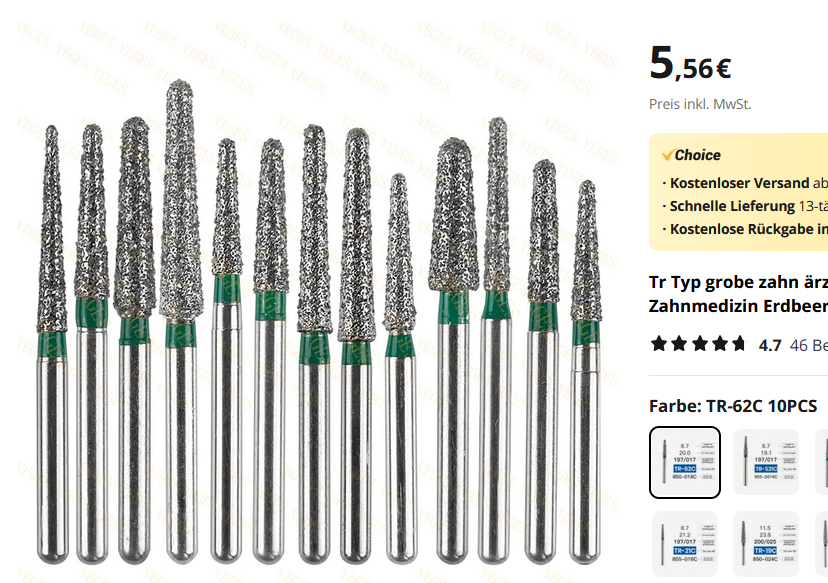
Task: Click the partially filled fifth rating star
Action: [x=738, y=344]
